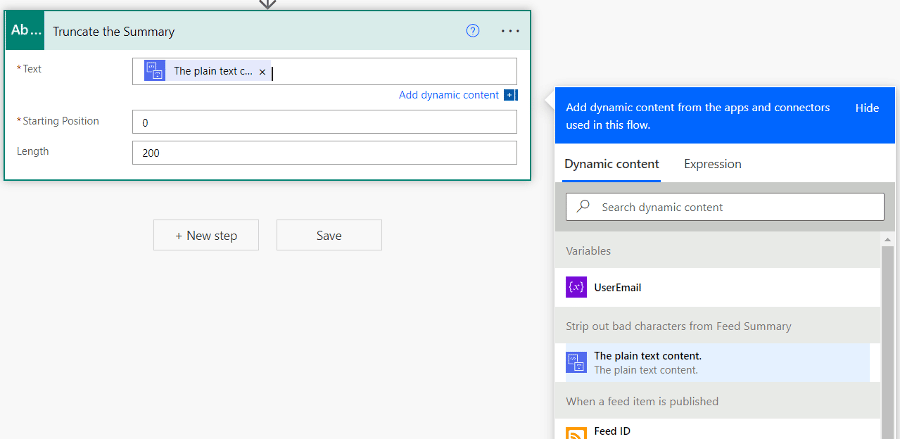Switch to the Dynamic content tab
The width and height of the screenshot is (900, 440).
pyautogui.click(x=611, y=164)
